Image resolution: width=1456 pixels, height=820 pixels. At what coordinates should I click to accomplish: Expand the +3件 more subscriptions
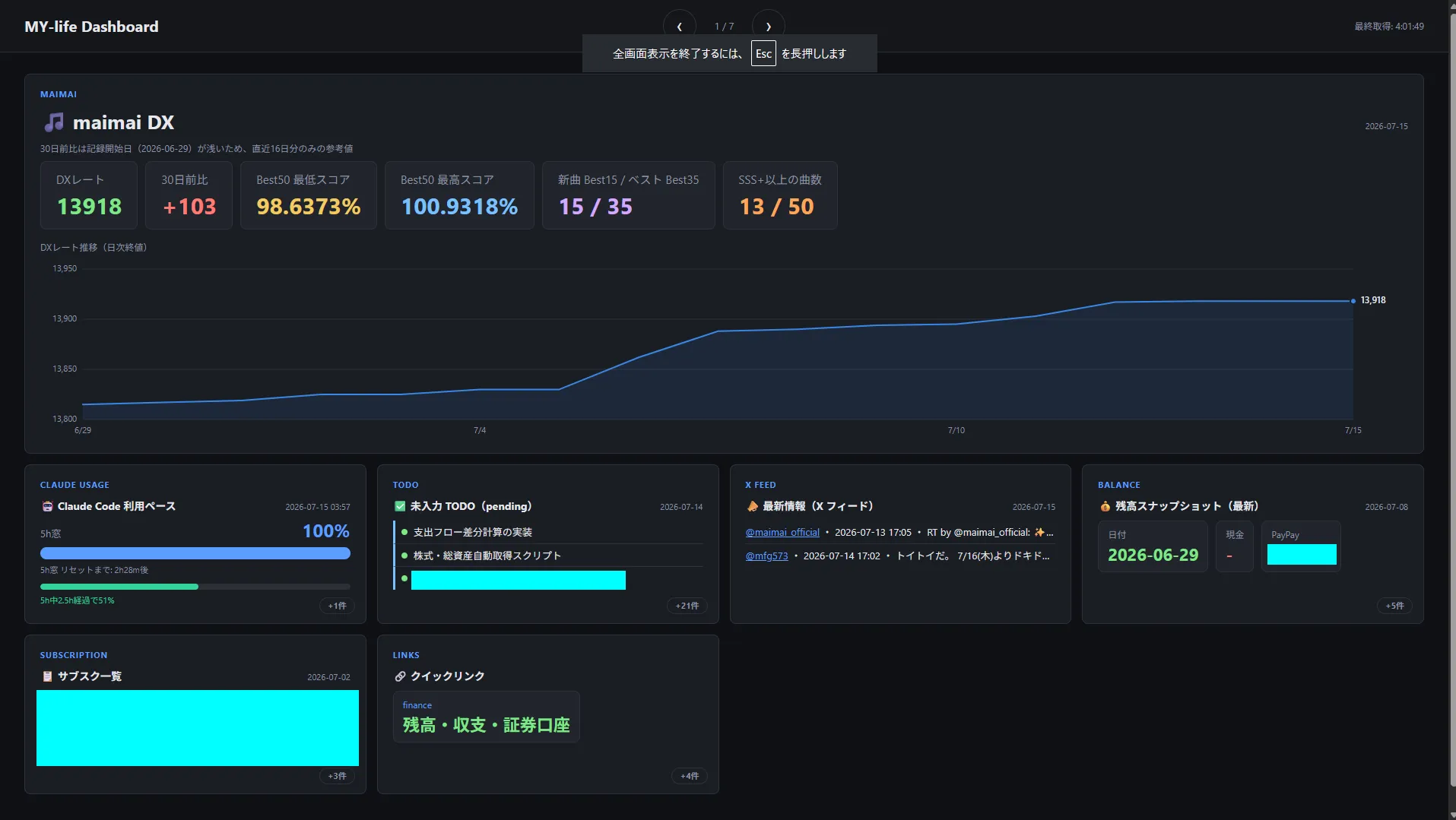coord(337,776)
